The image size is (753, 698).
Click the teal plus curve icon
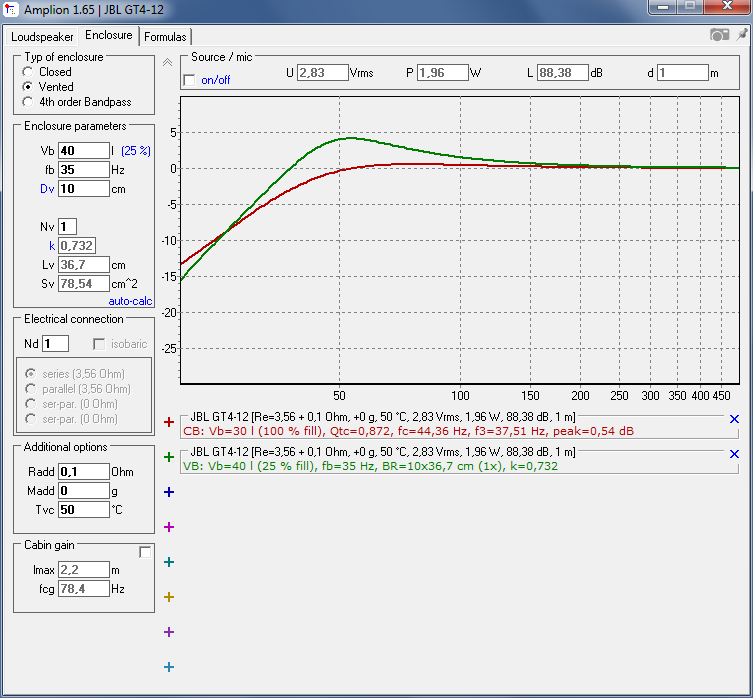coord(169,562)
